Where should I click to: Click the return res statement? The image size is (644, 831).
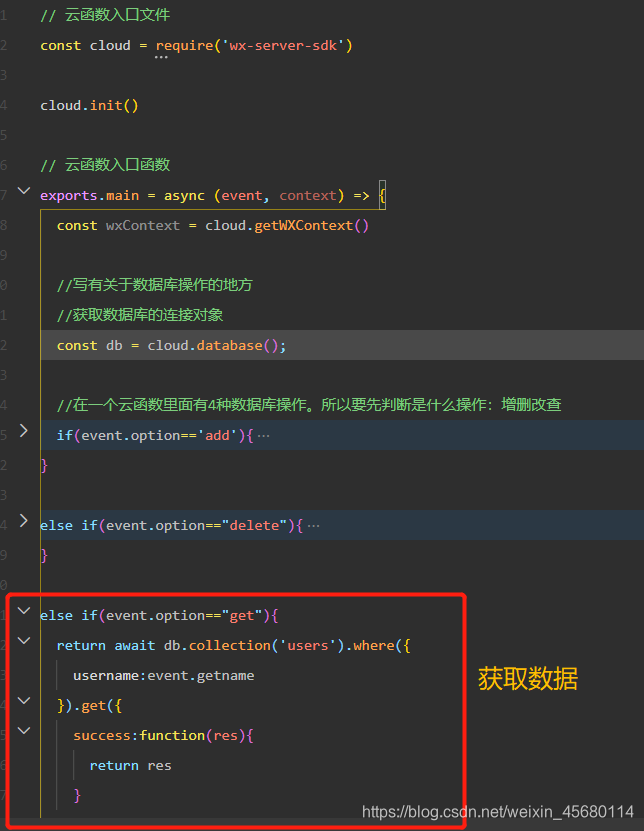click(130, 766)
